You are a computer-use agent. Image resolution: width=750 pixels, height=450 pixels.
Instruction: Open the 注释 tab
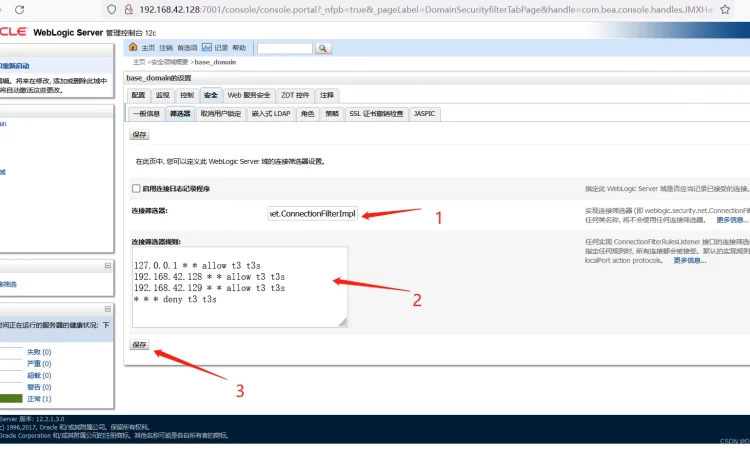[x=327, y=95]
